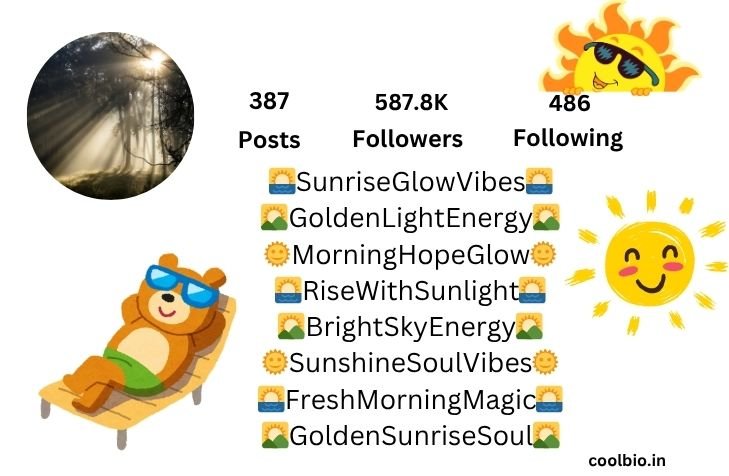
Task: Select the SunshineSoulVibes text line
Action: 411,363
